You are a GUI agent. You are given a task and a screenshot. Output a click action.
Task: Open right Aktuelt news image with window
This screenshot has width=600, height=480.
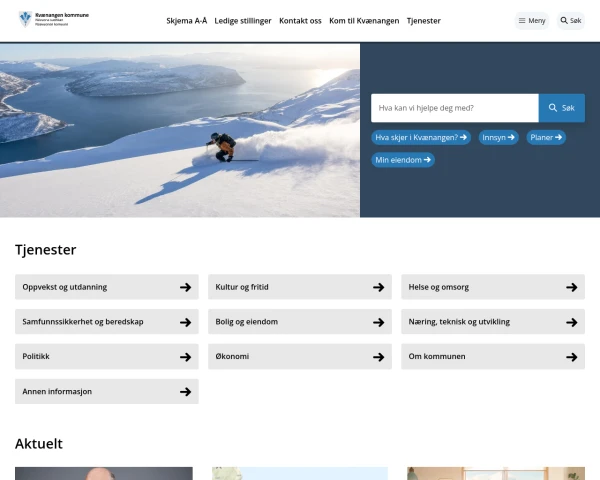click(496, 473)
